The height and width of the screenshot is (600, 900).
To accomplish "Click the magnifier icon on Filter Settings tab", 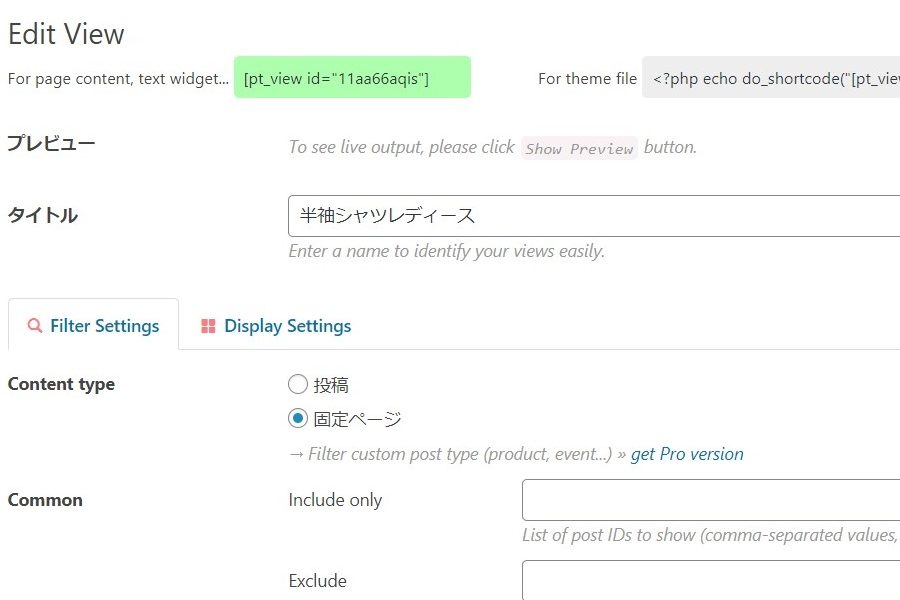I will click(x=34, y=326).
